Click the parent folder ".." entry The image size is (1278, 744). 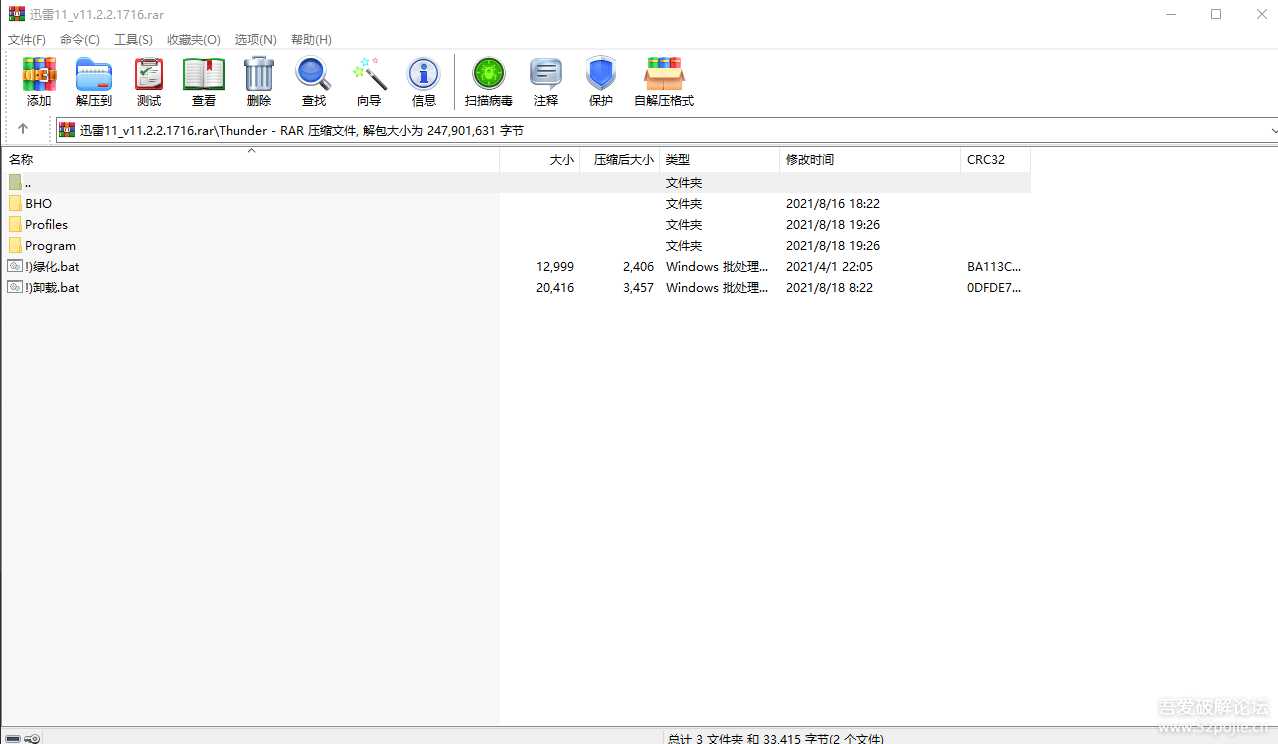[x=27, y=183]
